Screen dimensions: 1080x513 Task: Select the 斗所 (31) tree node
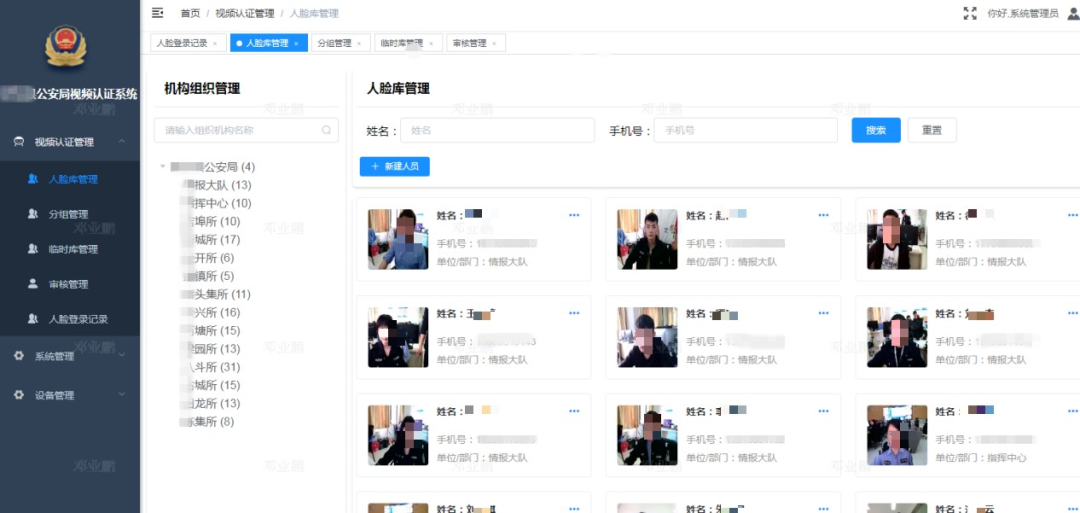212,367
